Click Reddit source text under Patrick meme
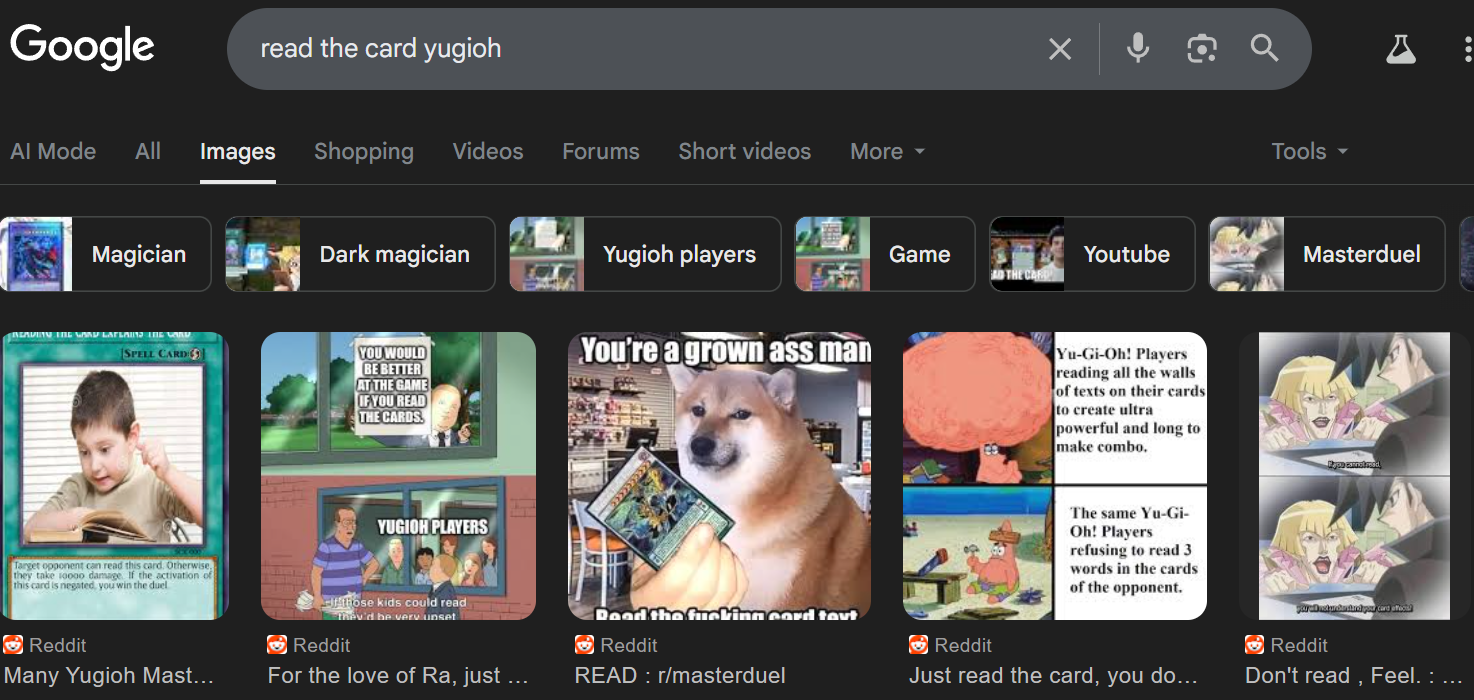 [x=963, y=645]
